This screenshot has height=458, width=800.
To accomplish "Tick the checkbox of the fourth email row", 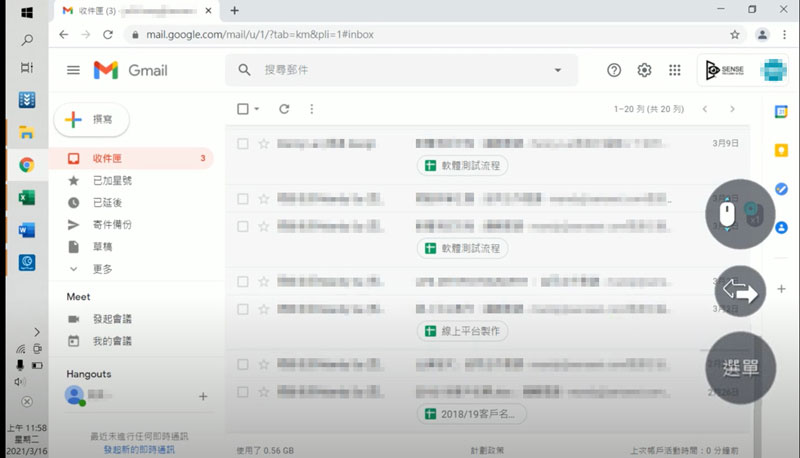I will pos(243,282).
